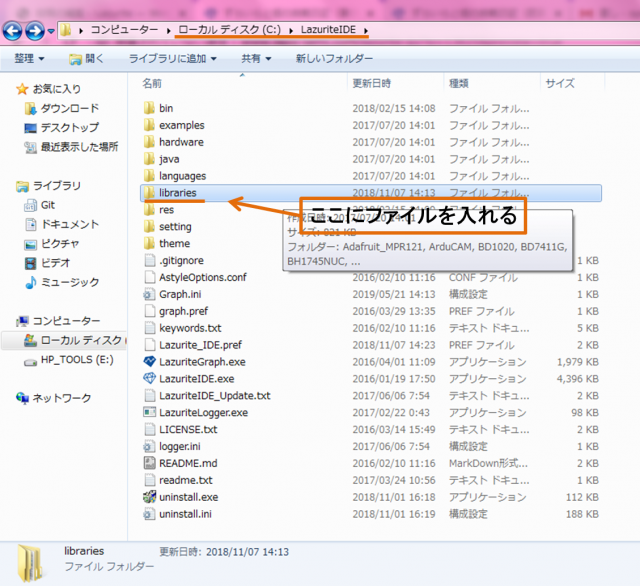Click logger.ini settings file icon
Image resolution: width=640 pixels, height=586 pixels.
tap(149, 446)
